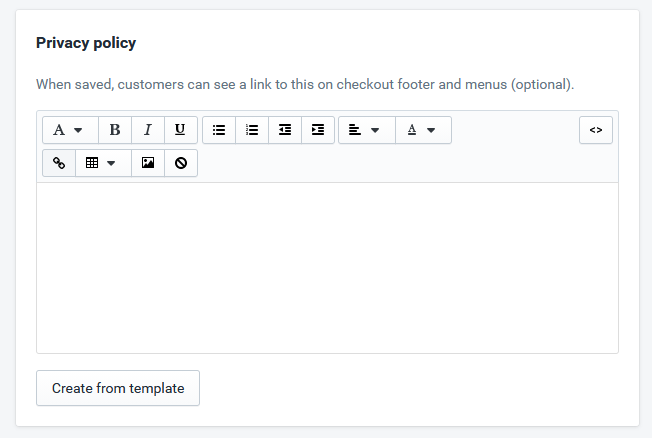
Task: Click the checkout footer description text
Action: [x=305, y=84]
